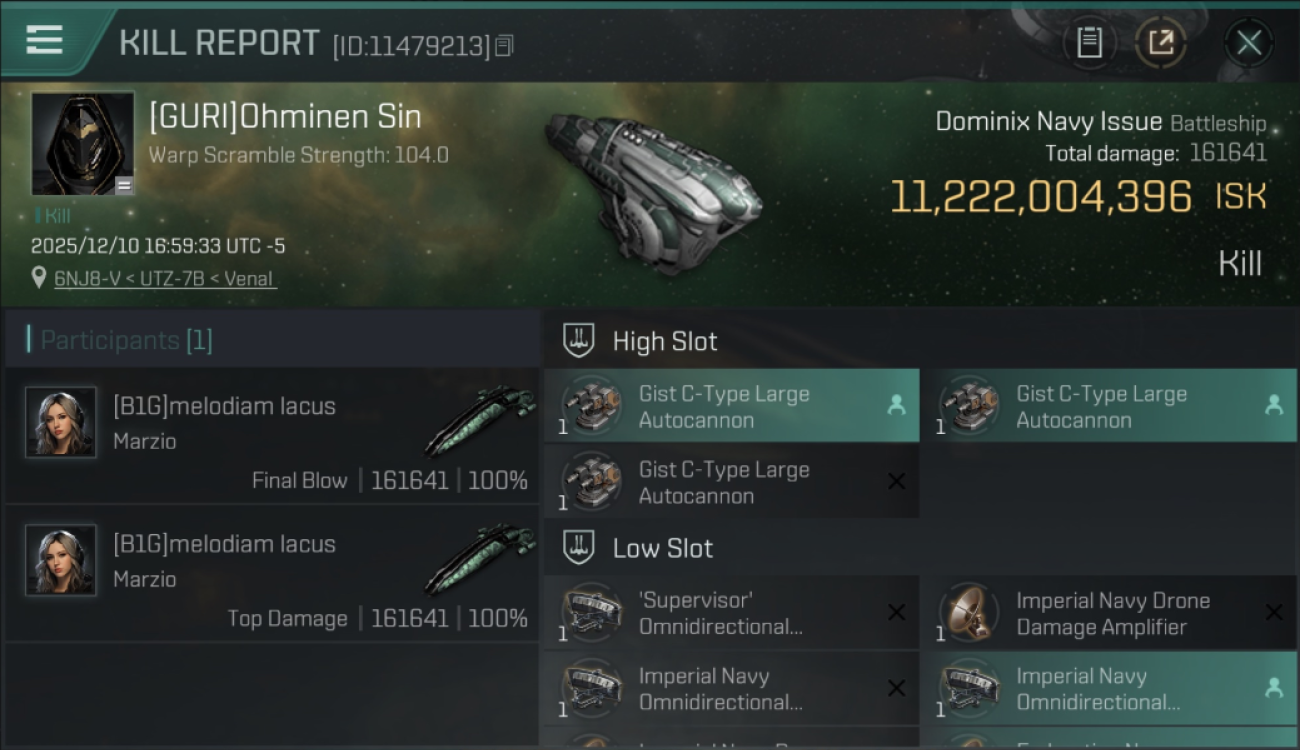Click the 'Supervisor' Omnidirectional module item
This screenshot has width=1300, height=750.
720,613
